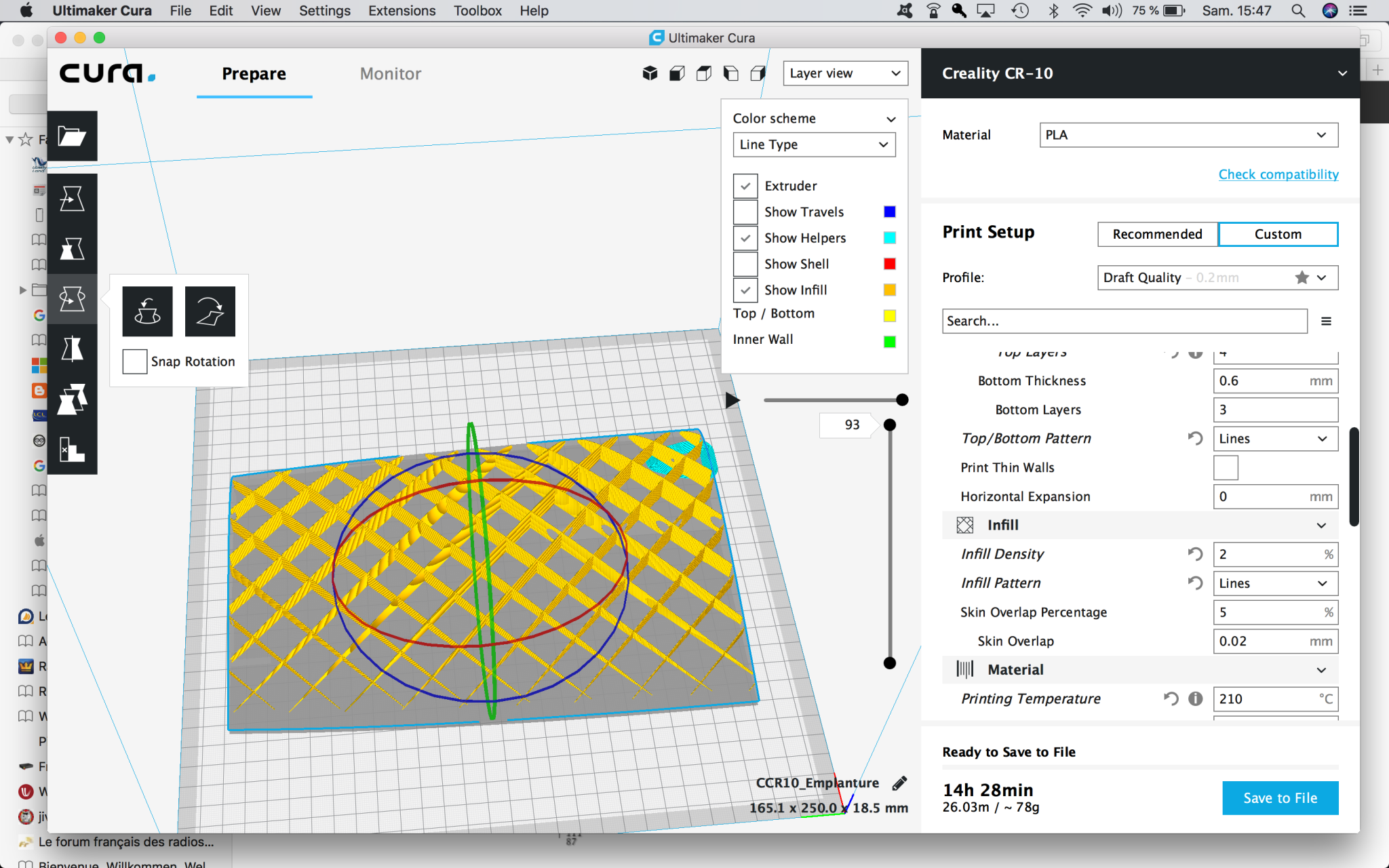This screenshot has height=868, width=1389.
Task: Click the layer slider's top handle
Action: (890, 425)
